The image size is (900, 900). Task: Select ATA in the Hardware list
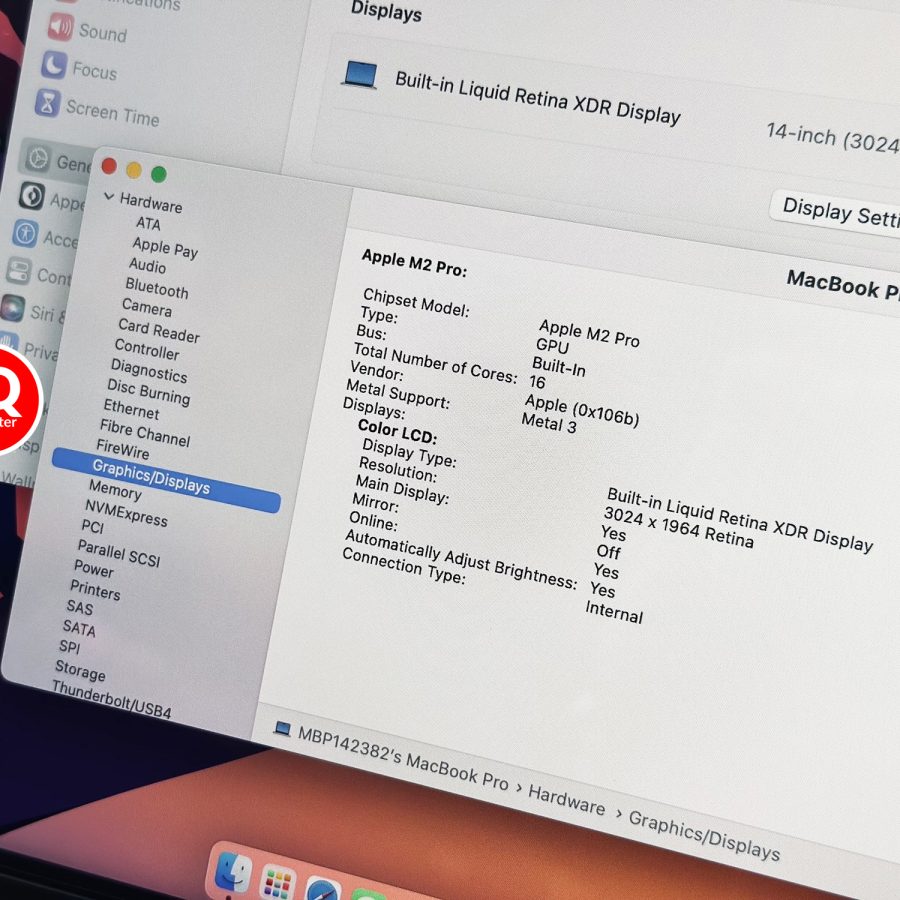click(148, 223)
